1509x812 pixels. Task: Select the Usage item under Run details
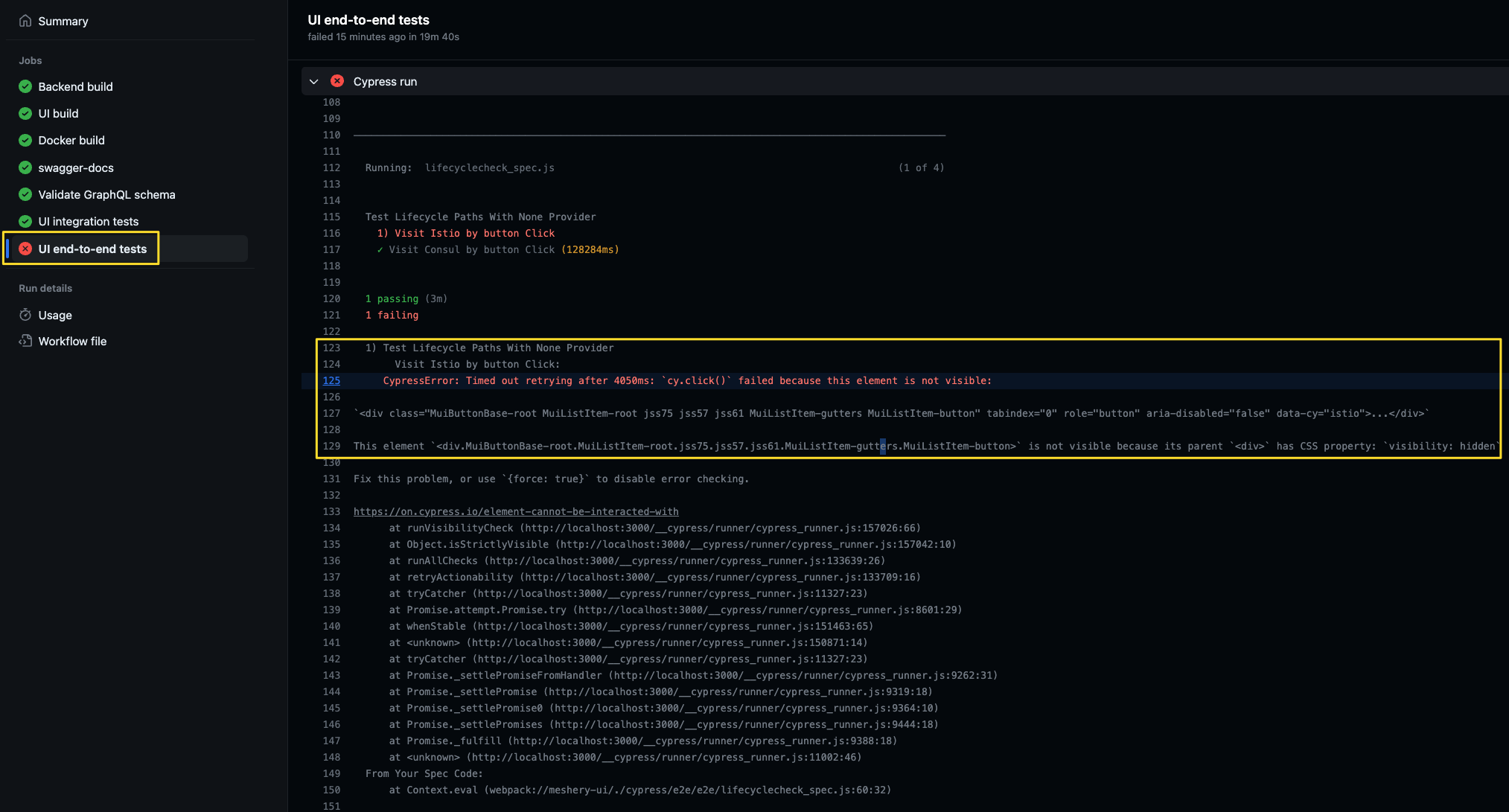click(x=54, y=315)
